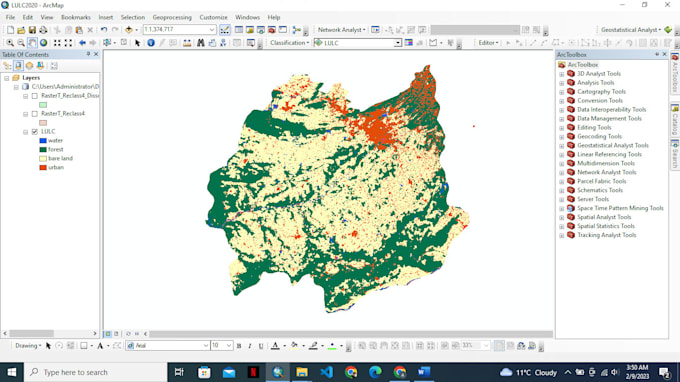Viewport: 680px width, 382px height.
Task: Click the Windows search box
Action: (x=95, y=372)
